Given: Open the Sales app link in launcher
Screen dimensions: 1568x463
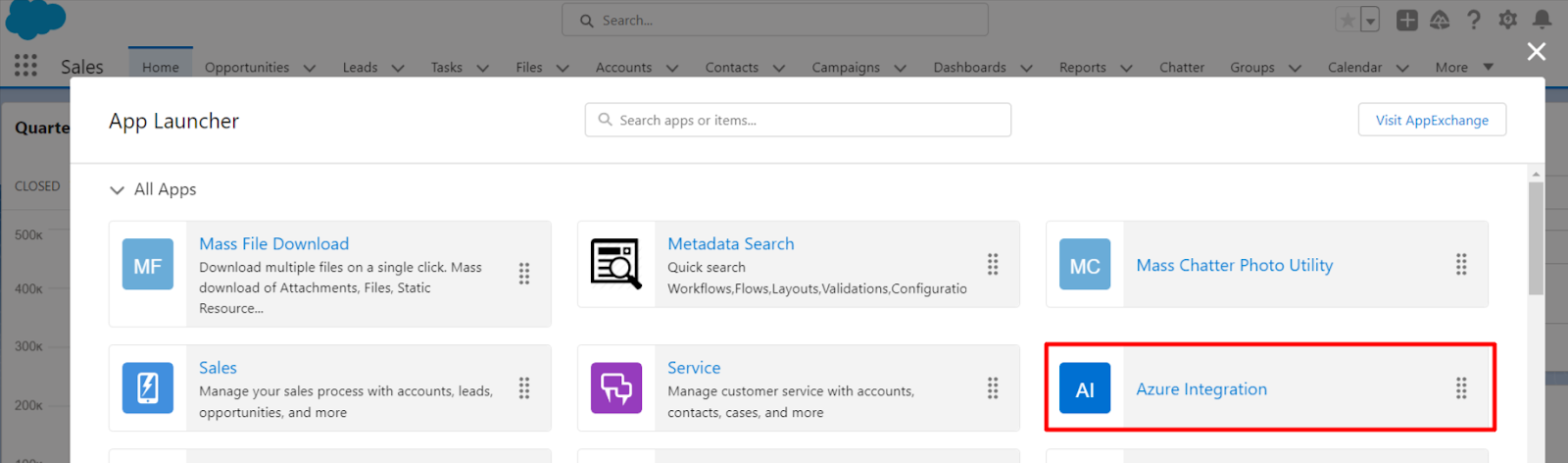Looking at the screenshot, I should (218, 367).
